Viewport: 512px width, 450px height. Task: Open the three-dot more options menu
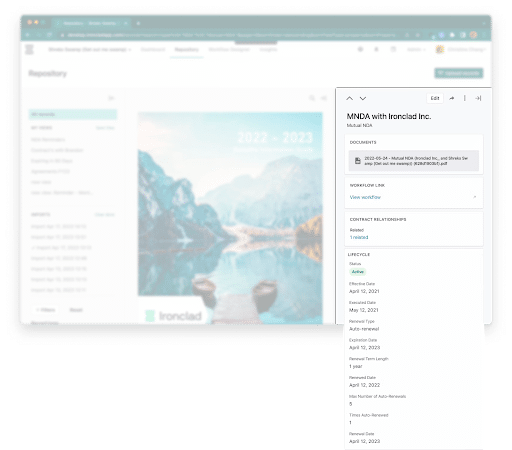pyautogui.click(x=465, y=98)
